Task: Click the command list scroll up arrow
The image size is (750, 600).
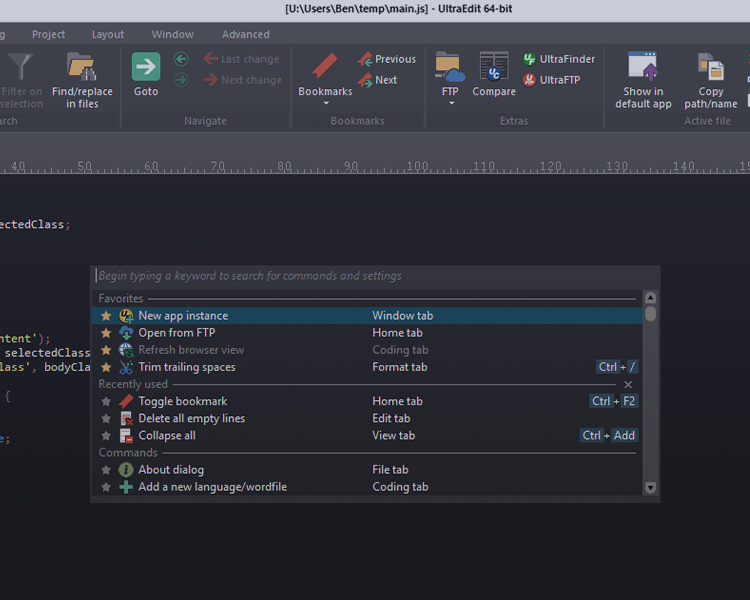Action: [650, 298]
